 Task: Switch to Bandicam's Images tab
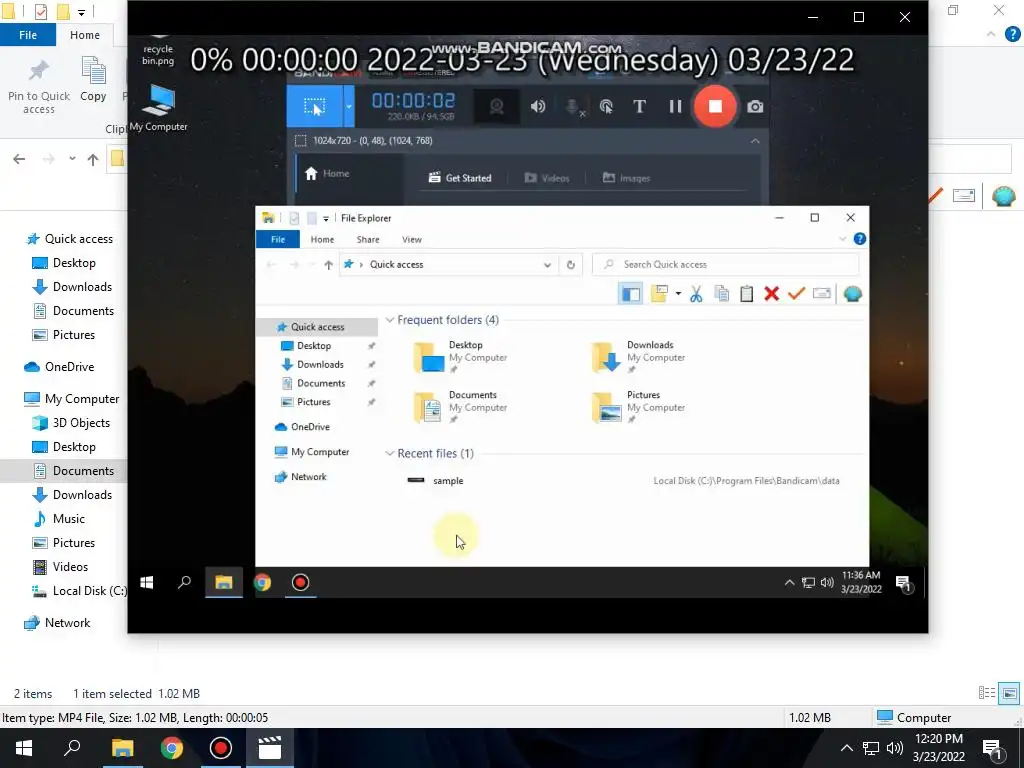point(626,178)
